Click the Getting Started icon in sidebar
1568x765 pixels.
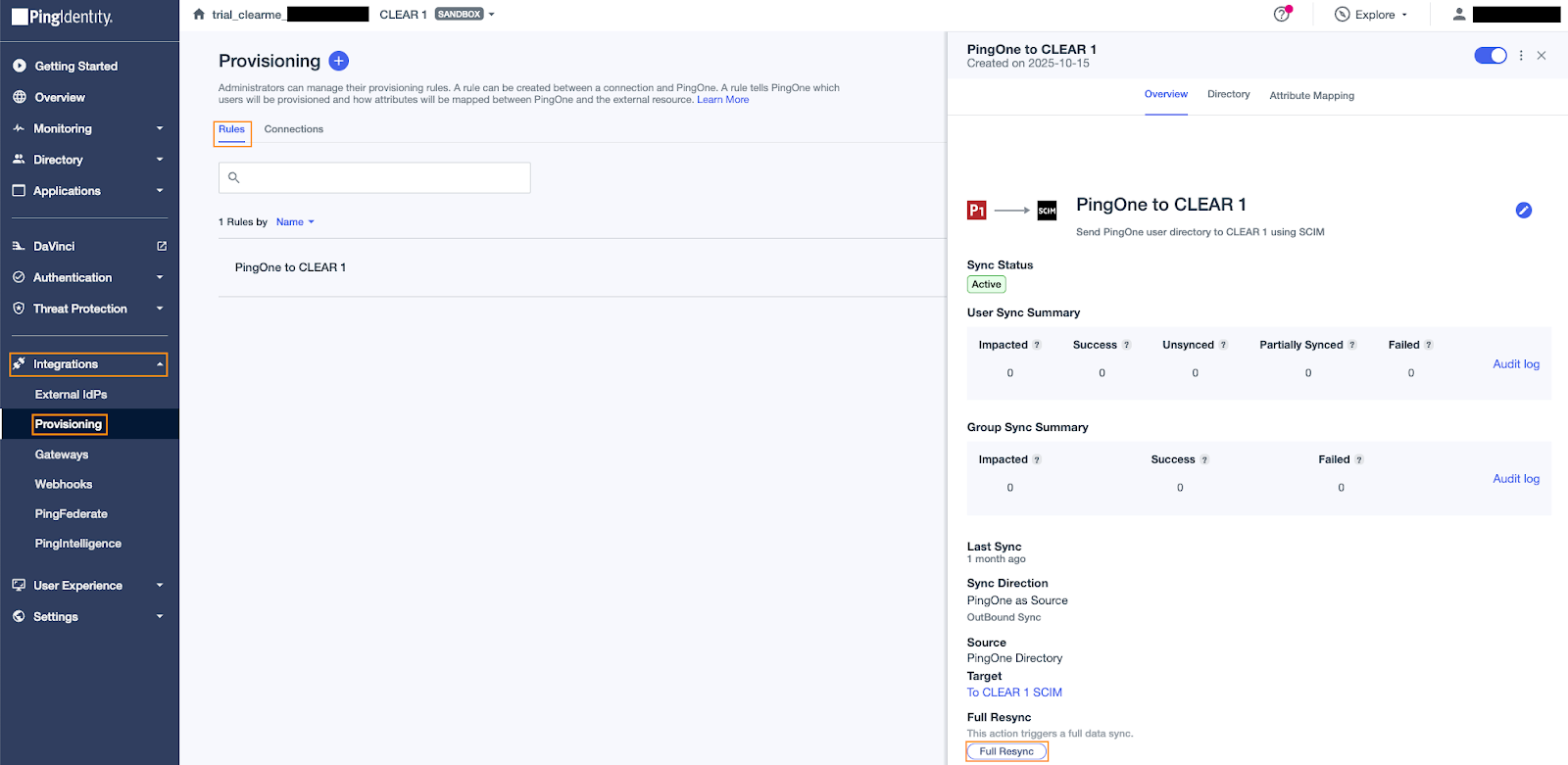20,66
